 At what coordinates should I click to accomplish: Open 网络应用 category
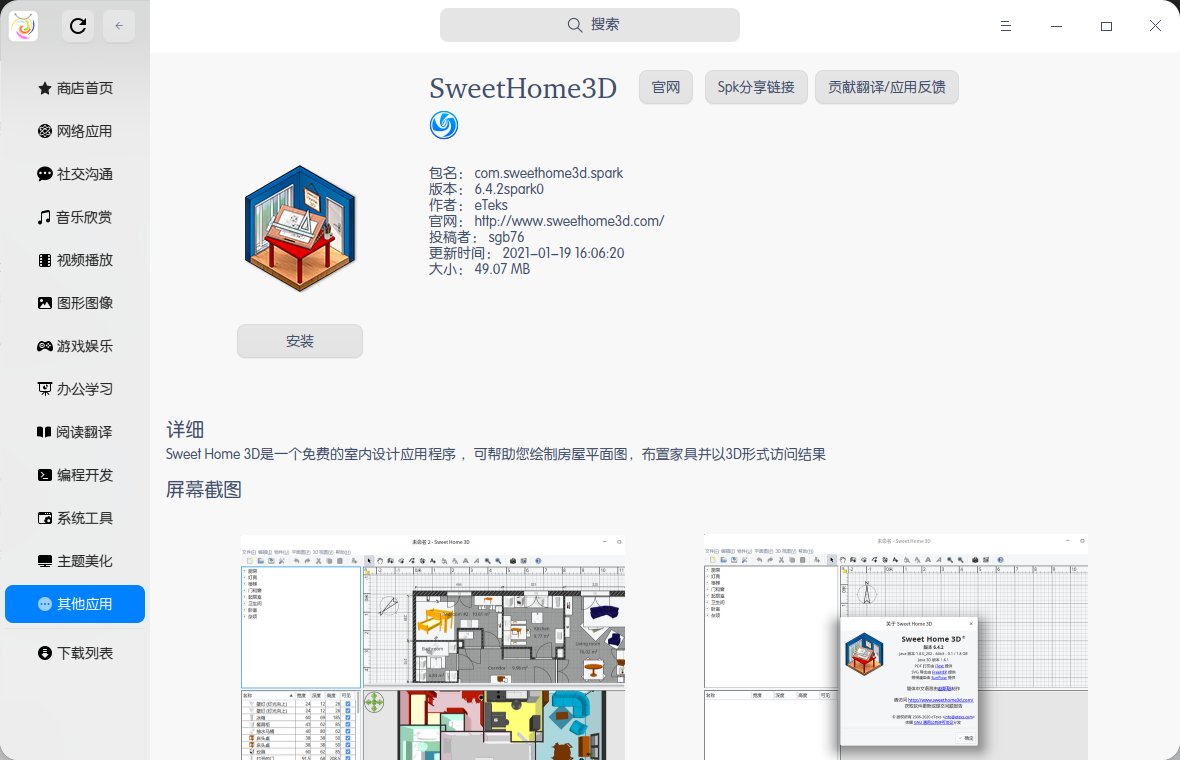75,132
